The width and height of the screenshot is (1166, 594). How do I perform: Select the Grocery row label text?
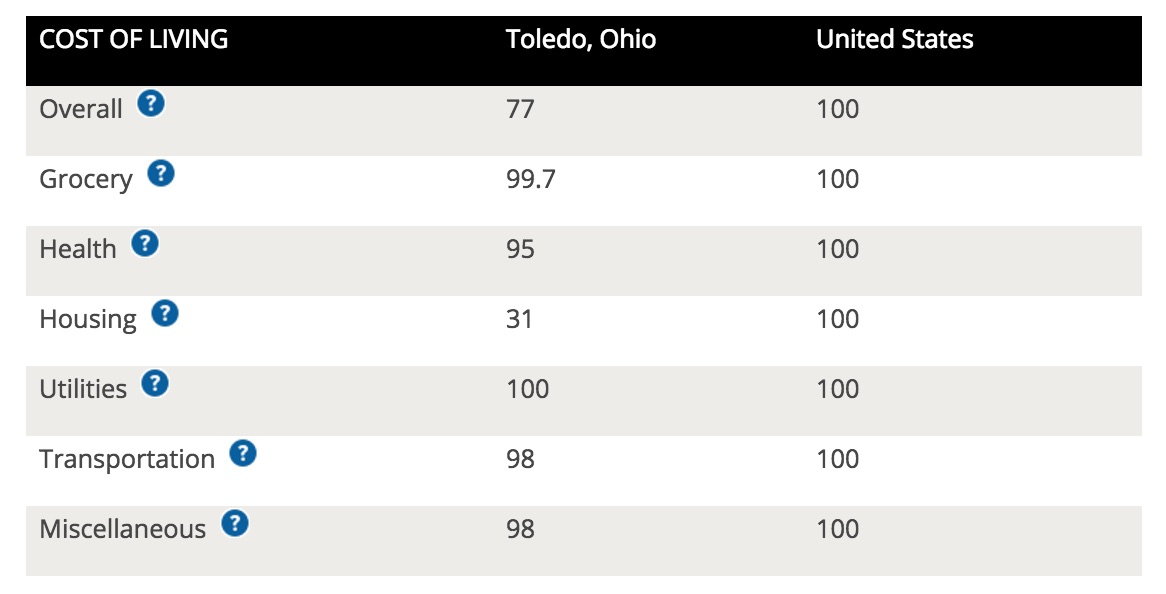86,179
